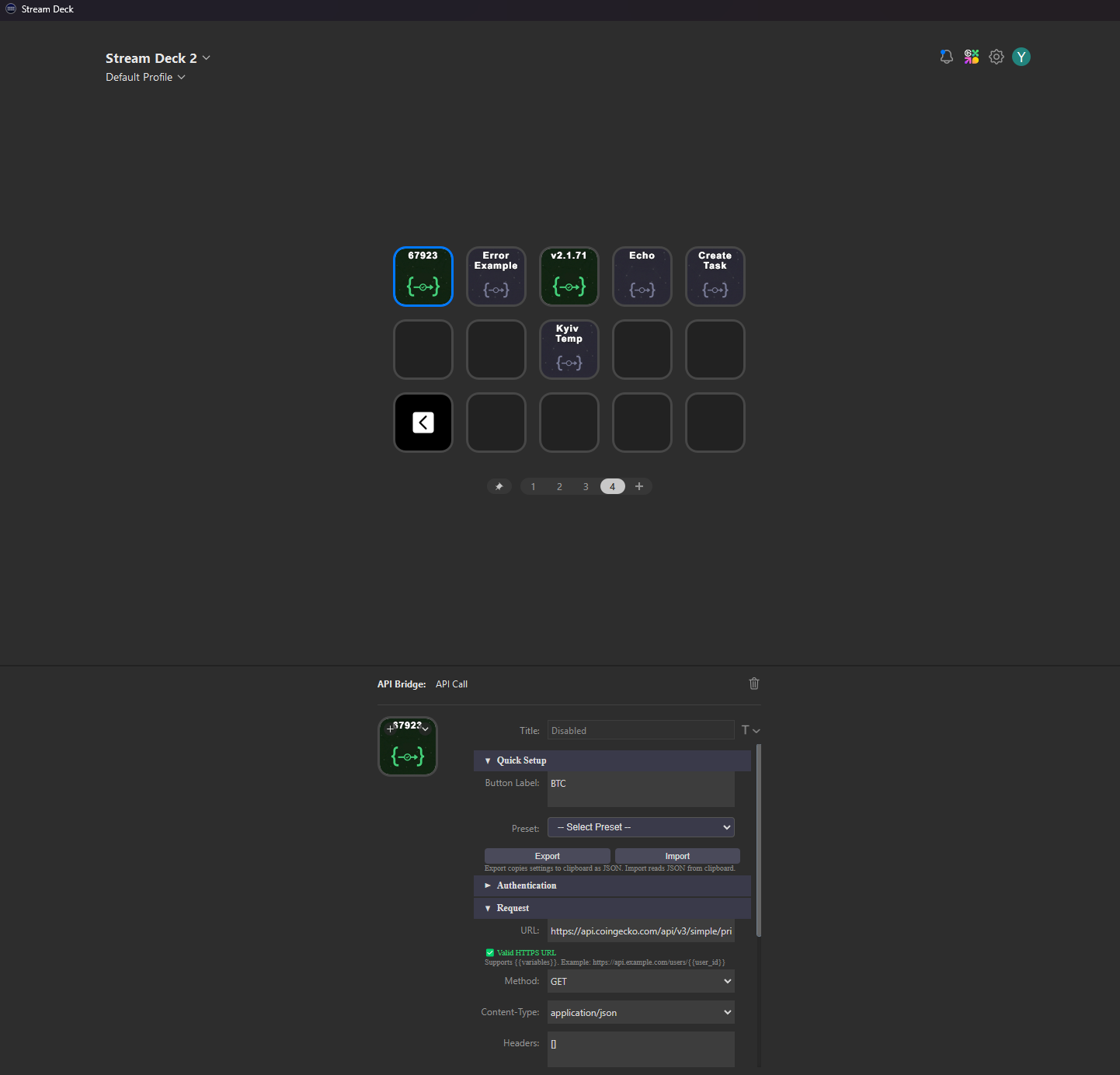Pin the current page with the pin toggle

coord(499,486)
